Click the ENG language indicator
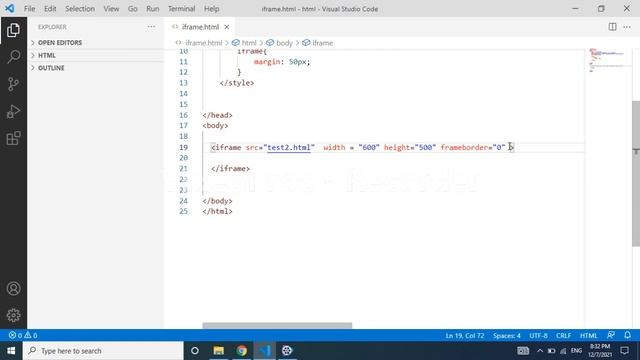The width and height of the screenshot is (640, 360). coord(576,351)
